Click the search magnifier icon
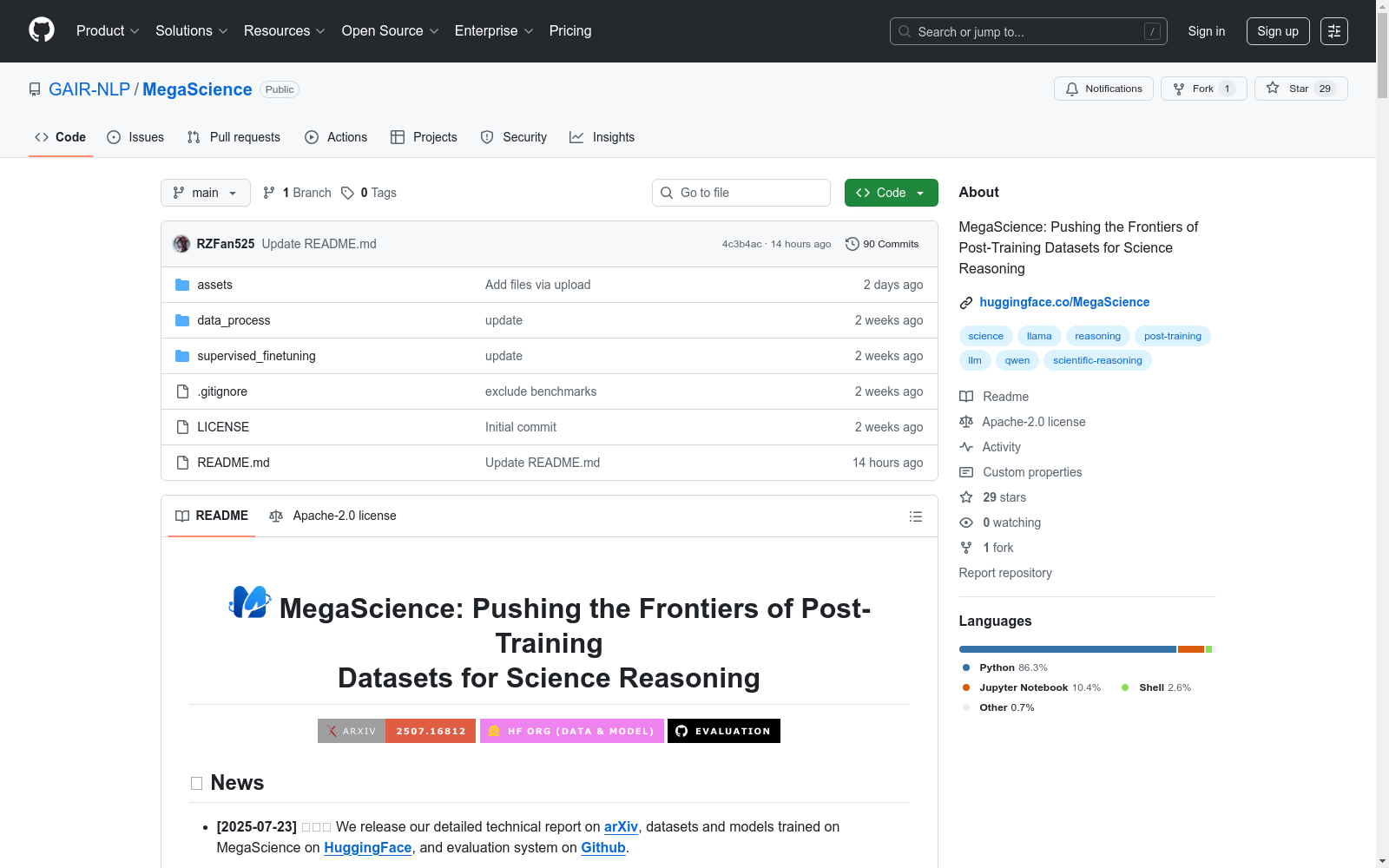1389x868 pixels. click(905, 31)
